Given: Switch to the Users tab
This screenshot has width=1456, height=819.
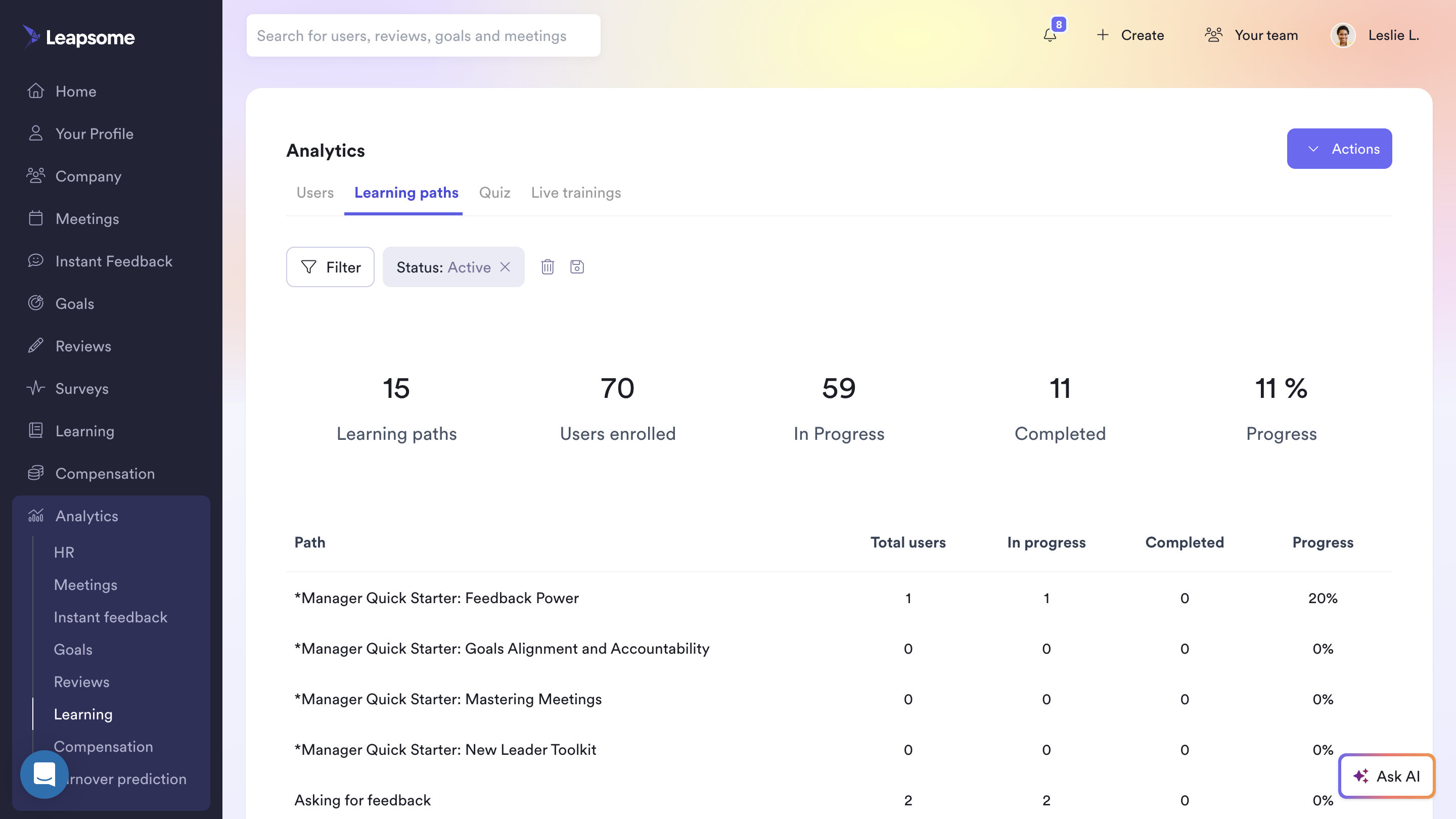Looking at the screenshot, I should click(315, 193).
